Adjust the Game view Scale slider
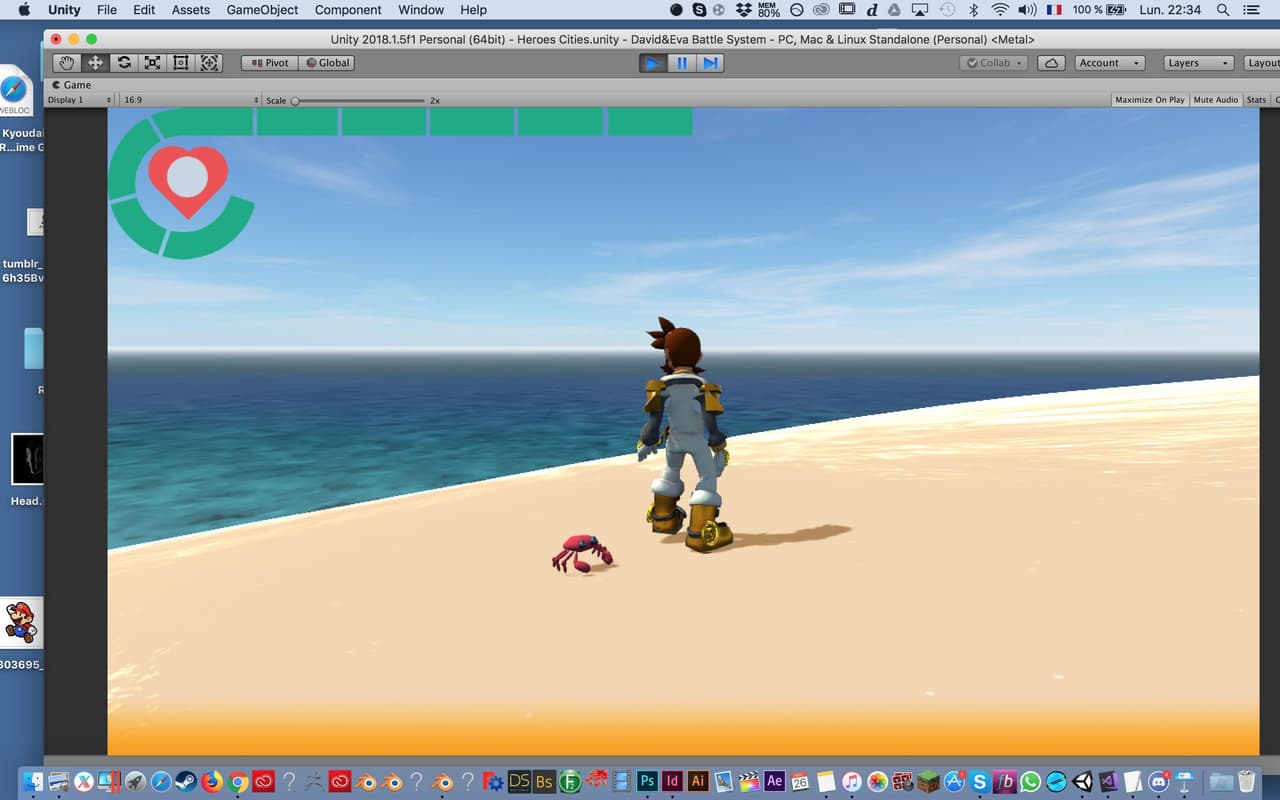 [360, 100]
